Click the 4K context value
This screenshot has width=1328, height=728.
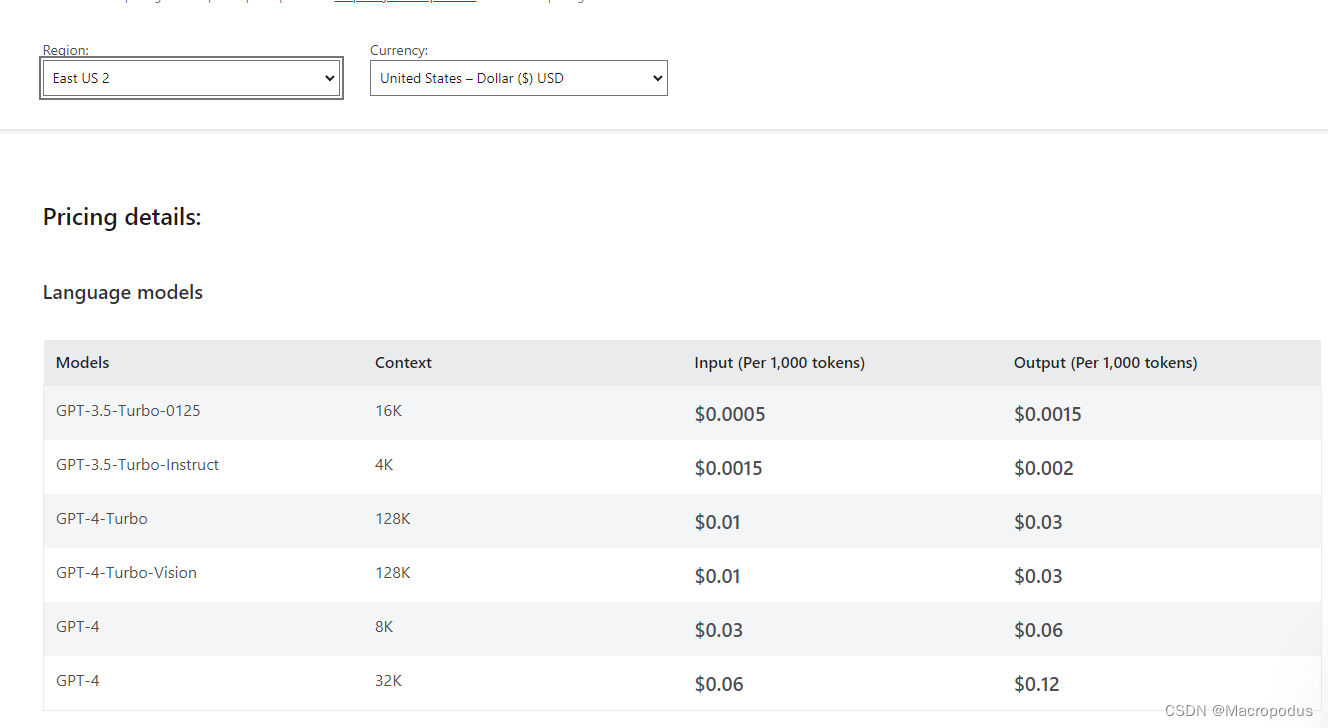pyautogui.click(x=384, y=465)
